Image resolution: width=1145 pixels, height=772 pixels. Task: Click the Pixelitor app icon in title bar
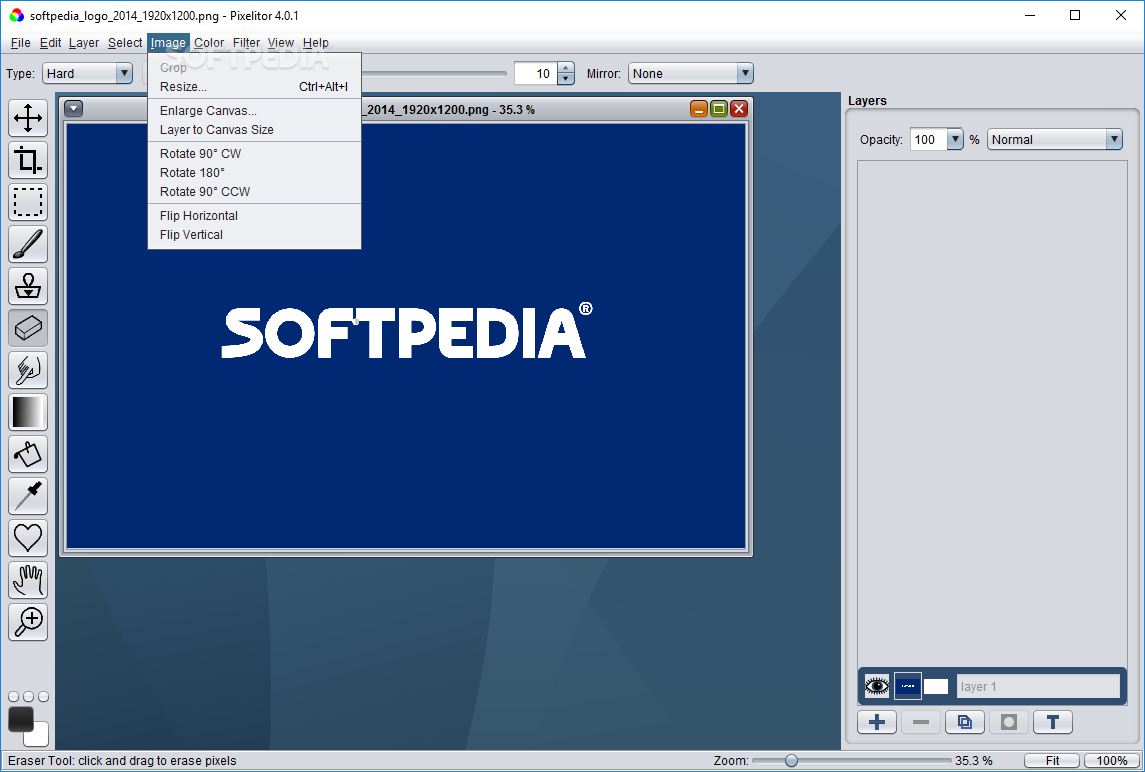point(16,15)
